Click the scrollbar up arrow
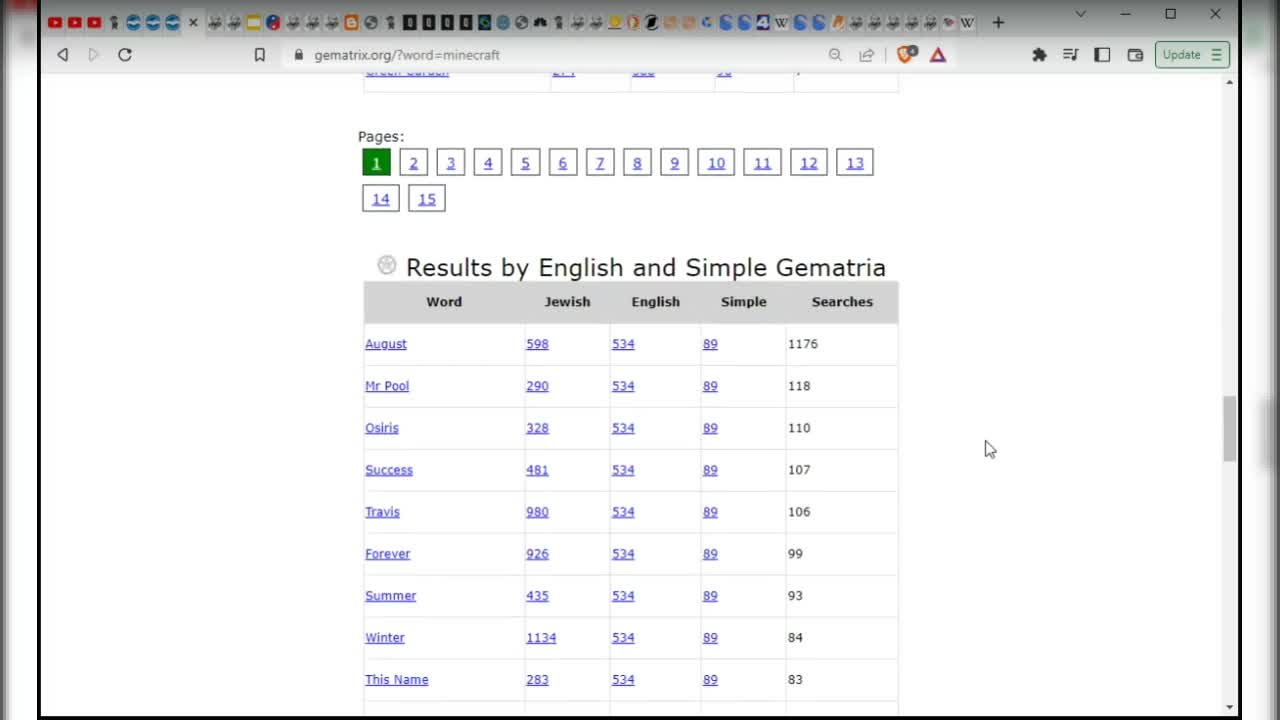Image resolution: width=1280 pixels, height=720 pixels. point(1230,82)
